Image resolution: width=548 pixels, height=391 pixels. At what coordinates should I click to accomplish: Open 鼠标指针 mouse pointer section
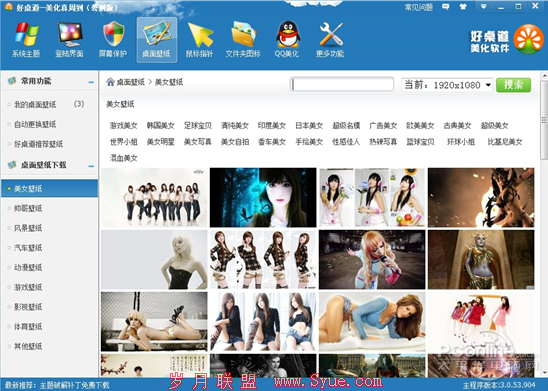[x=200, y=40]
